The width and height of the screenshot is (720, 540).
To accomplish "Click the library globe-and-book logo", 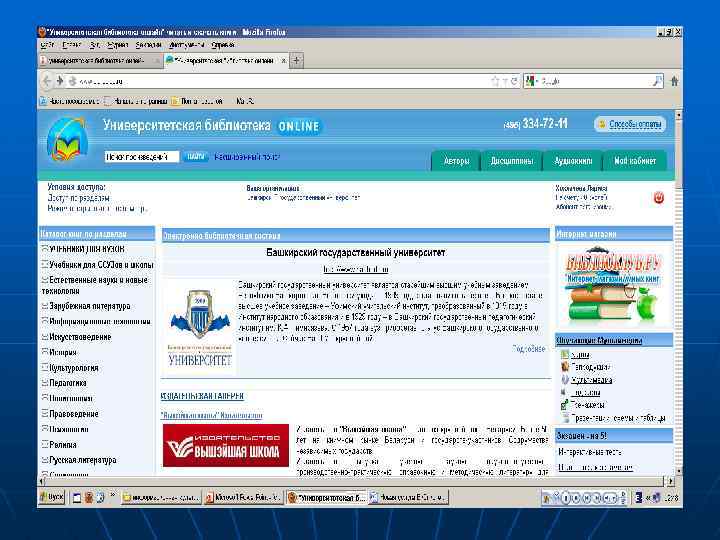I will (67, 140).
